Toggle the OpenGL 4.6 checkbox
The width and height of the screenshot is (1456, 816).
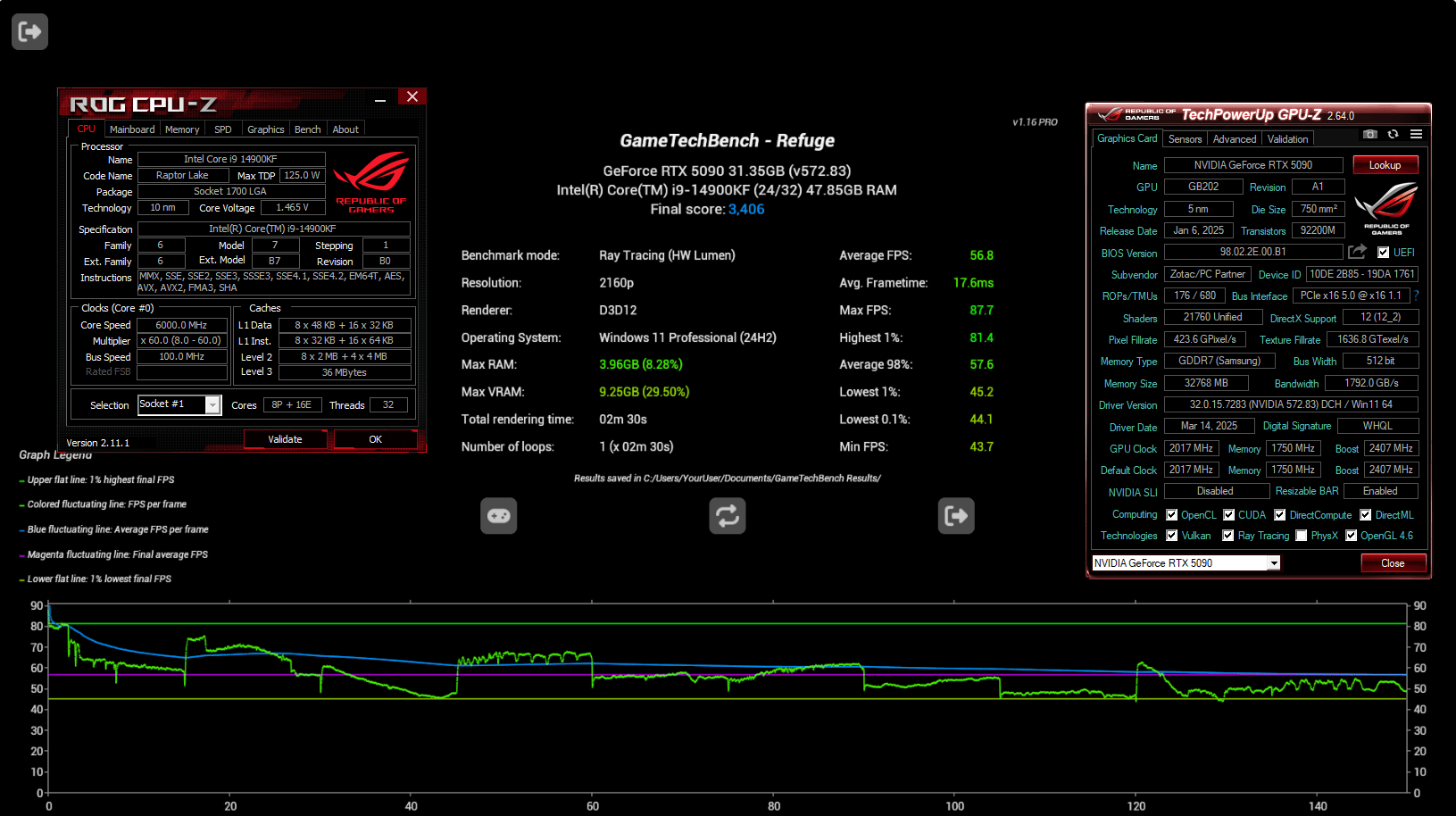click(1351, 536)
